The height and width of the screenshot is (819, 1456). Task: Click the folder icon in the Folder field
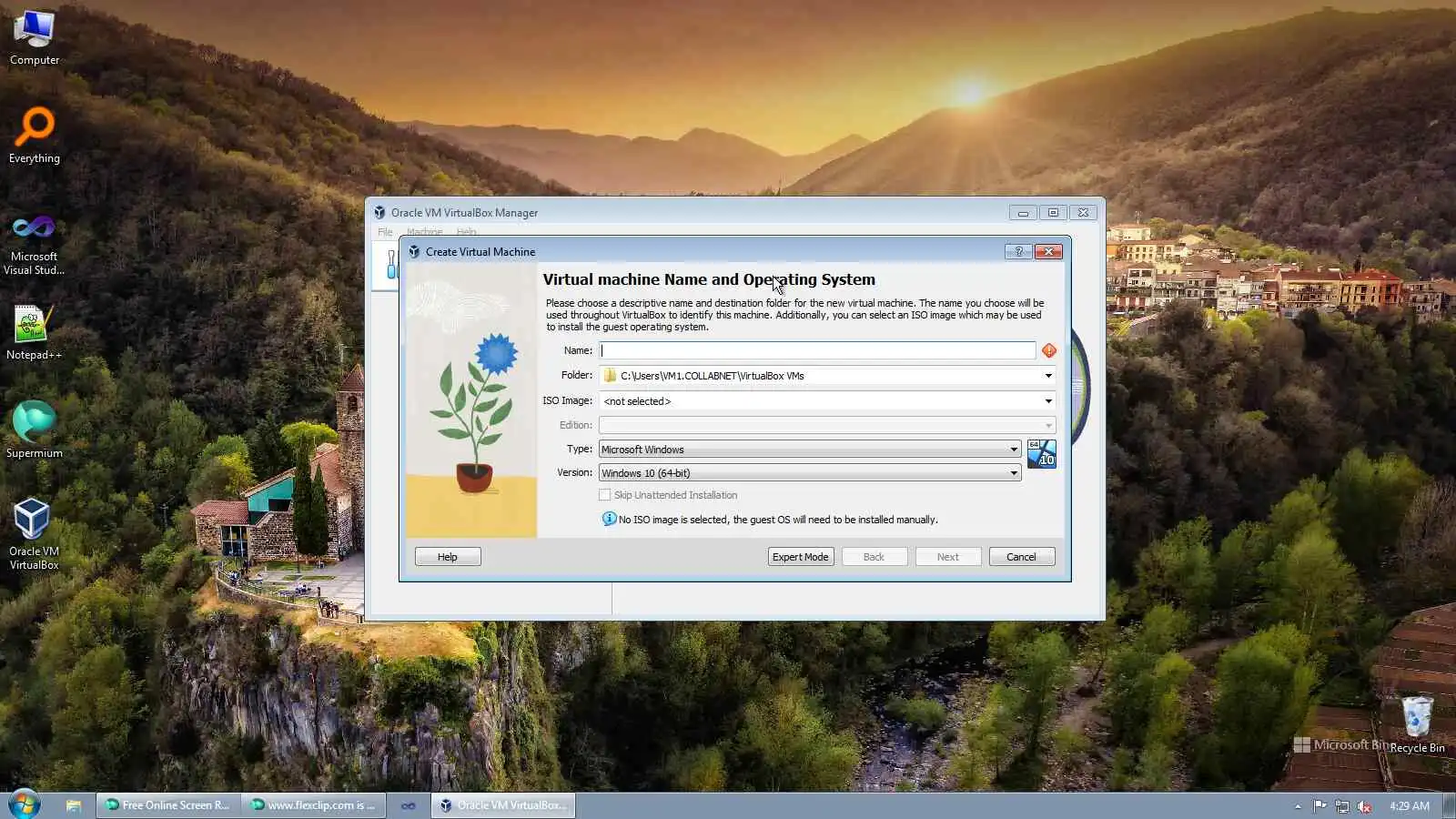pyautogui.click(x=610, y=376)
